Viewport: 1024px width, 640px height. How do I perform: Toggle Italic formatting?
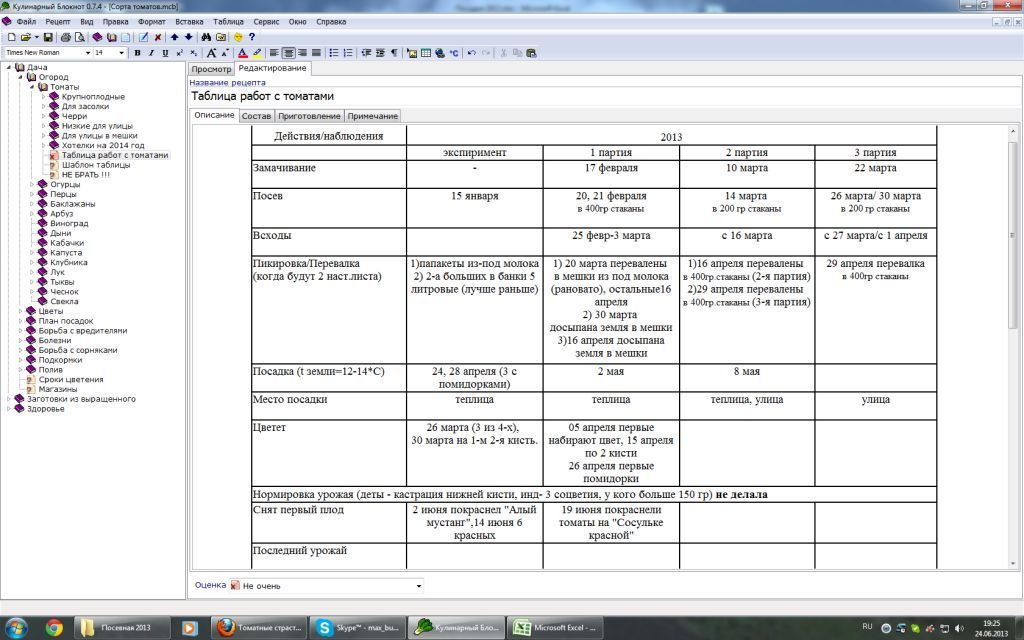coord(151,53)
